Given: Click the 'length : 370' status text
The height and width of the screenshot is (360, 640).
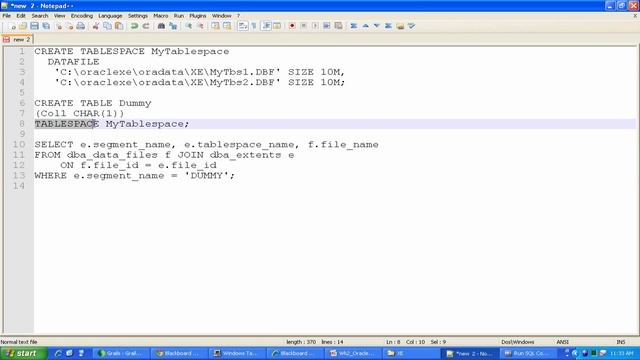Looking at the screenshot, I should (301, 342).
